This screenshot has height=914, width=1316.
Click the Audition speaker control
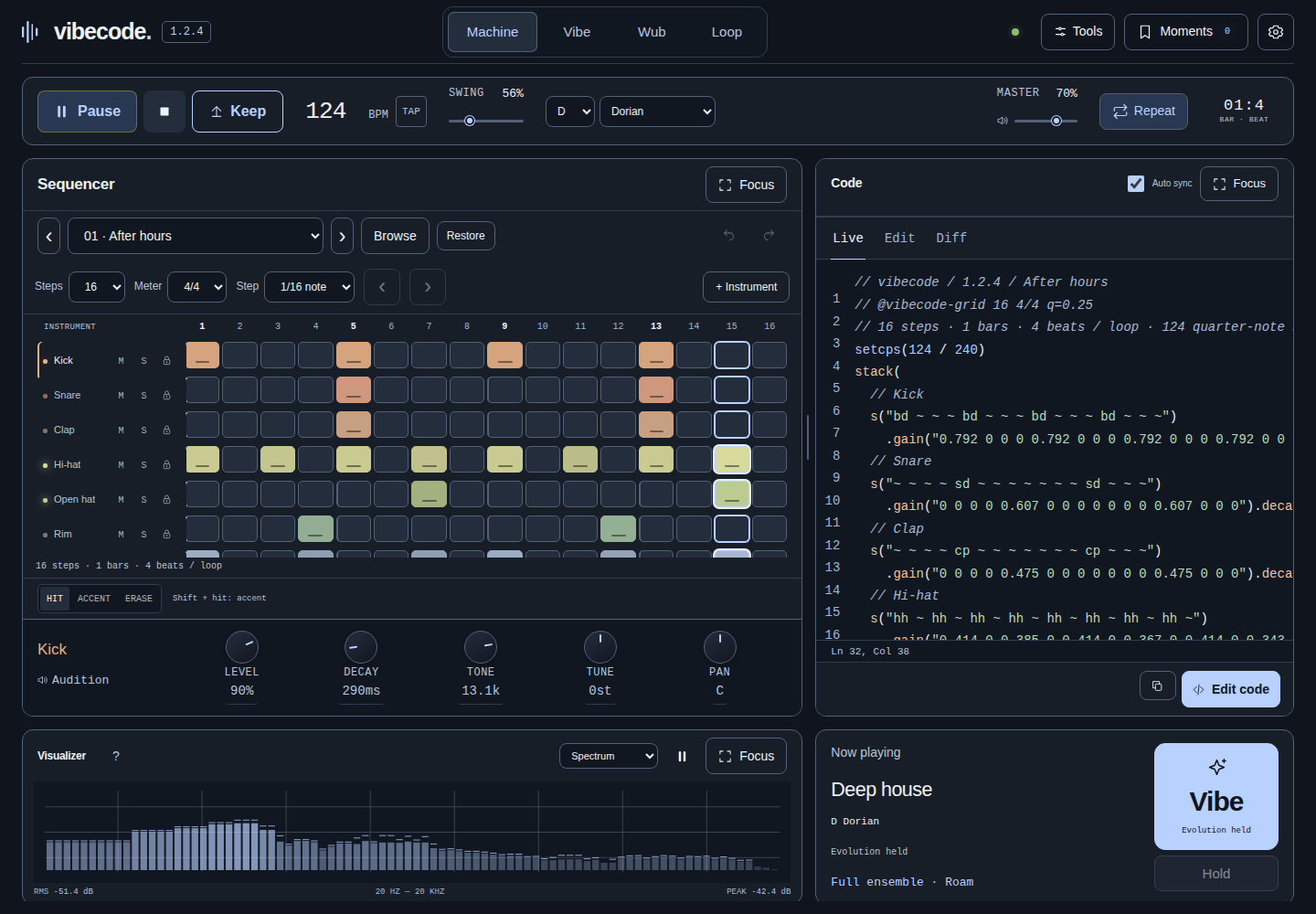tap(73, 680)
